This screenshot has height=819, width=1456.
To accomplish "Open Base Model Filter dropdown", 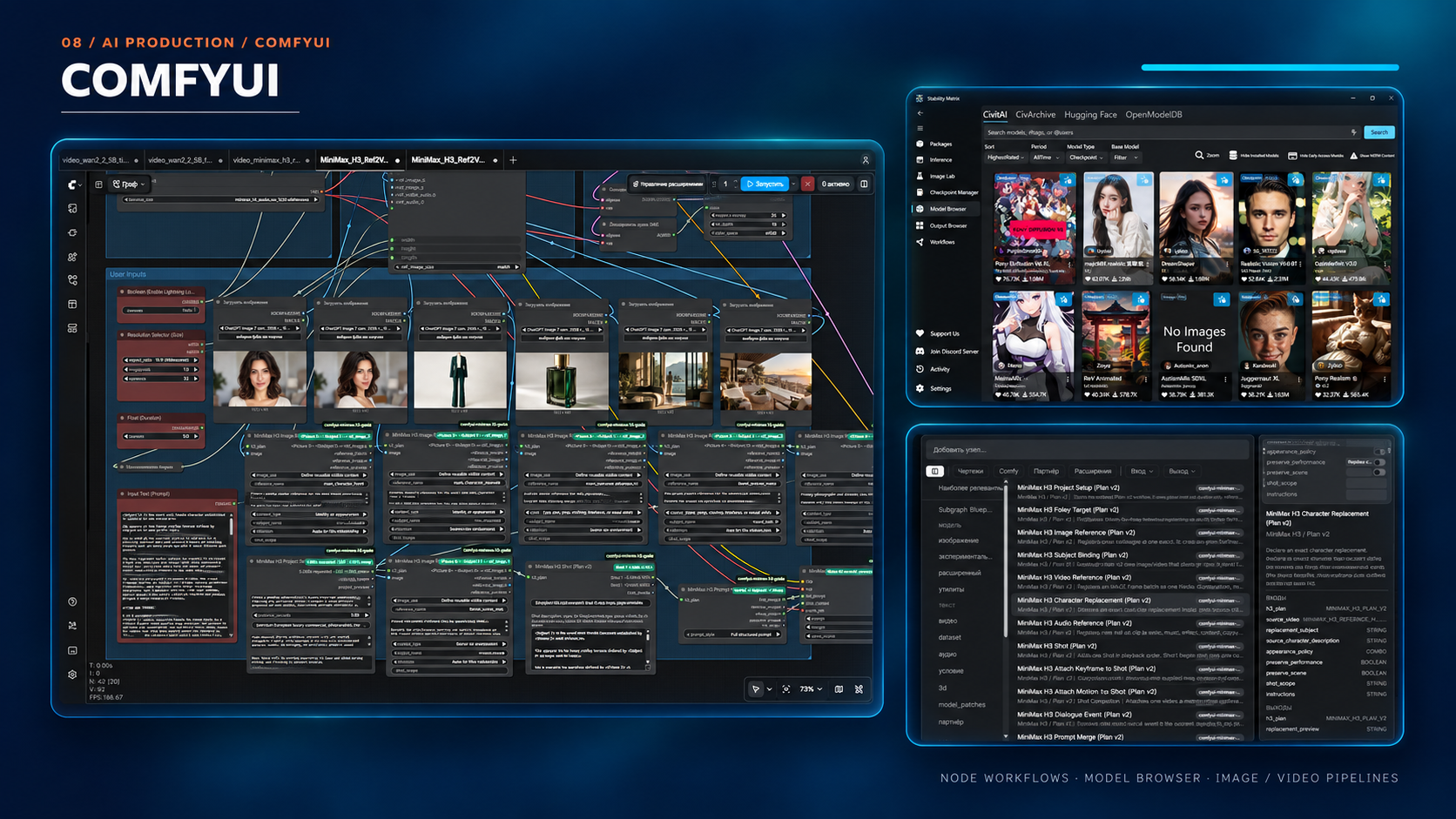I will coord(1124,158).
